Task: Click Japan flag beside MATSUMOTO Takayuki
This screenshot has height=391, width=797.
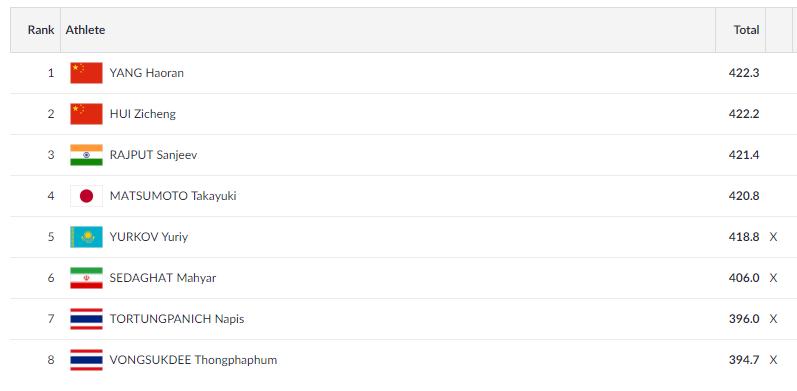Action: 86,196
